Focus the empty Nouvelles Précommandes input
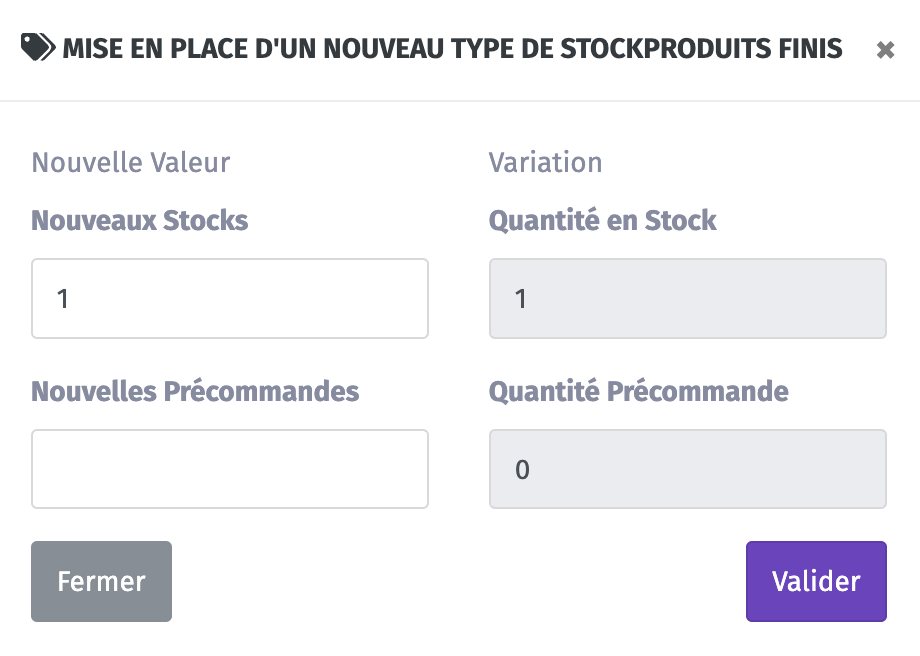This screenshot has width=920, height=656. coord(230,469)
